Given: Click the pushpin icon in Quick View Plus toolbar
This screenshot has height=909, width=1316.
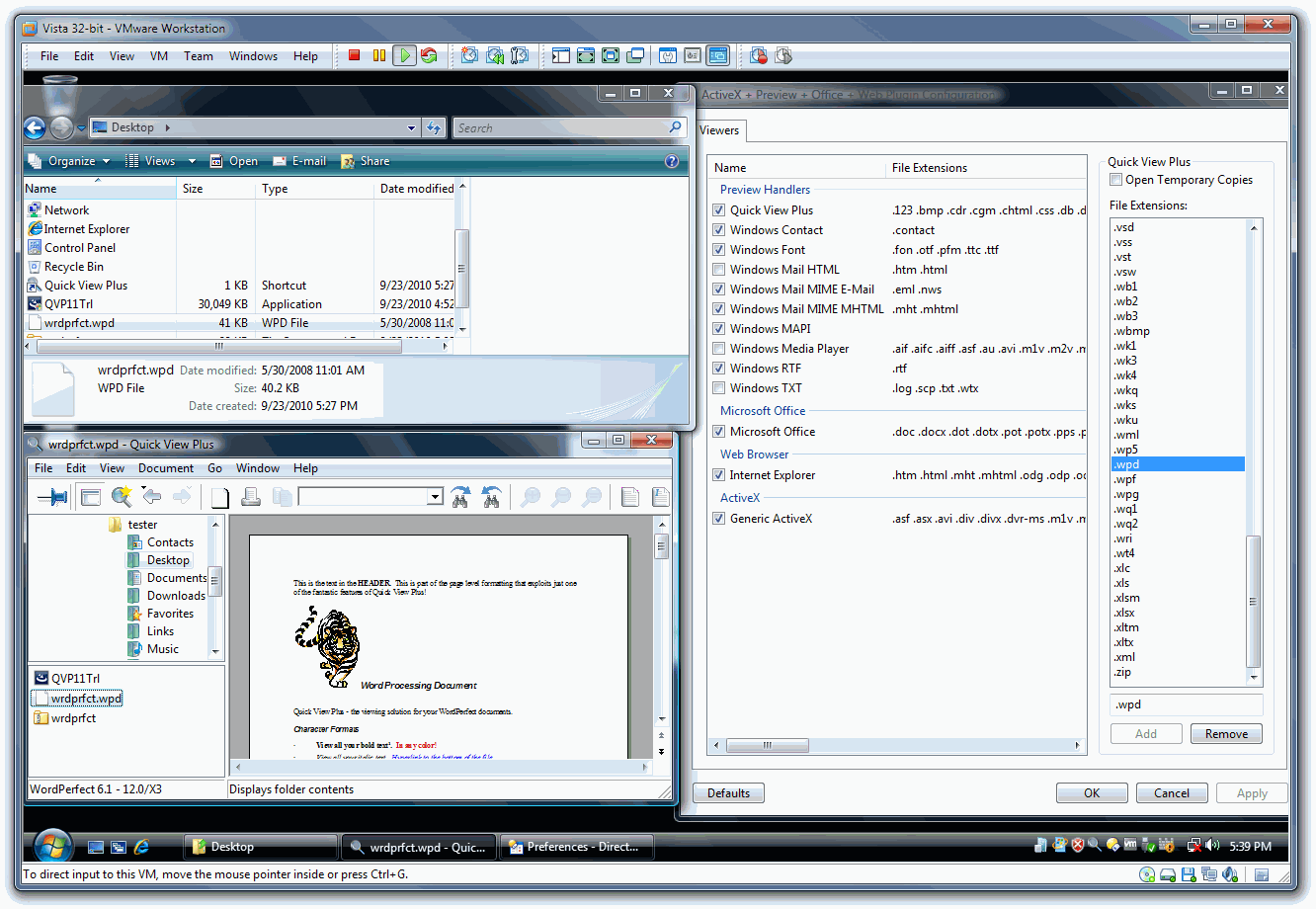Looking at the screenshot, I should click(51, 497).
